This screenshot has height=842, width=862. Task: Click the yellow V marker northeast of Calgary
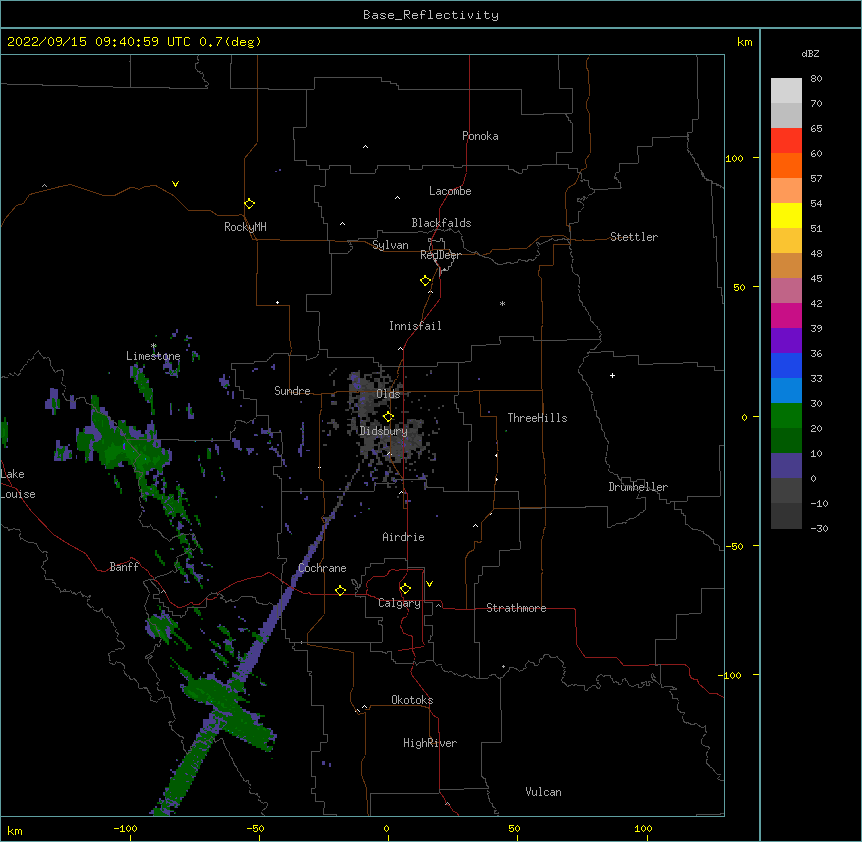pyautogui.click(x=429, y=584)
